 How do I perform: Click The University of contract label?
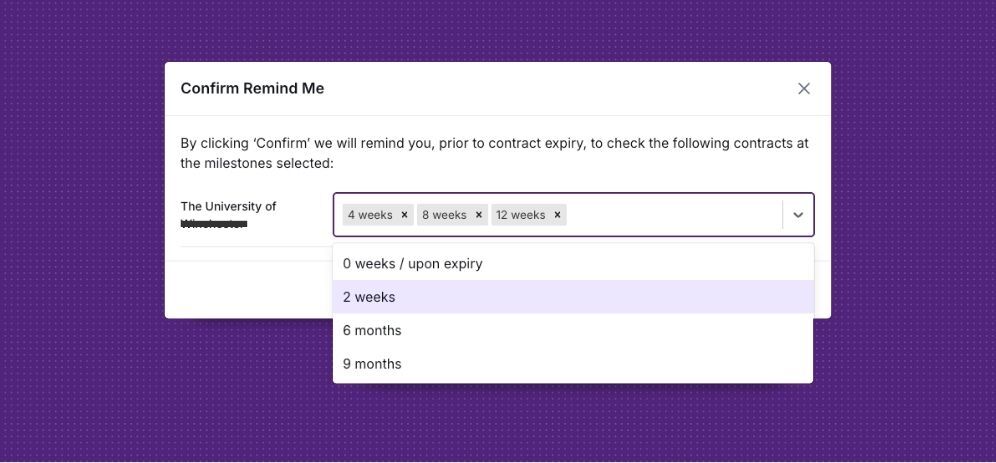coord(228,206)
